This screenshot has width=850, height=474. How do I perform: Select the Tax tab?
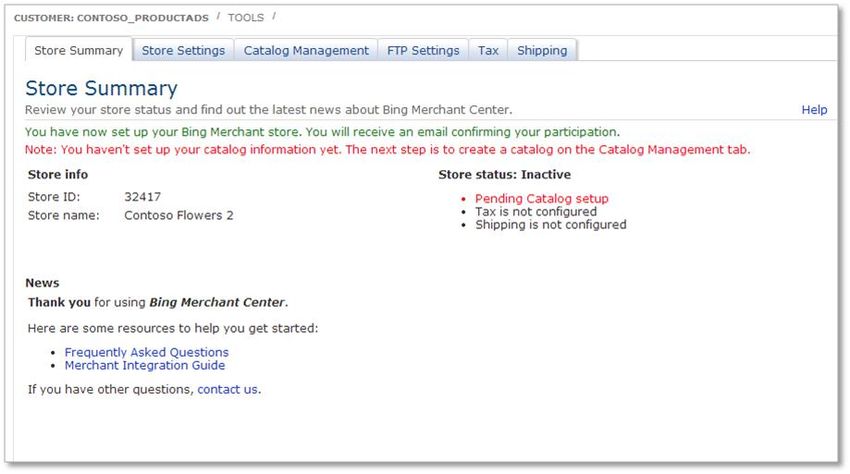click(x=488, y=50)
